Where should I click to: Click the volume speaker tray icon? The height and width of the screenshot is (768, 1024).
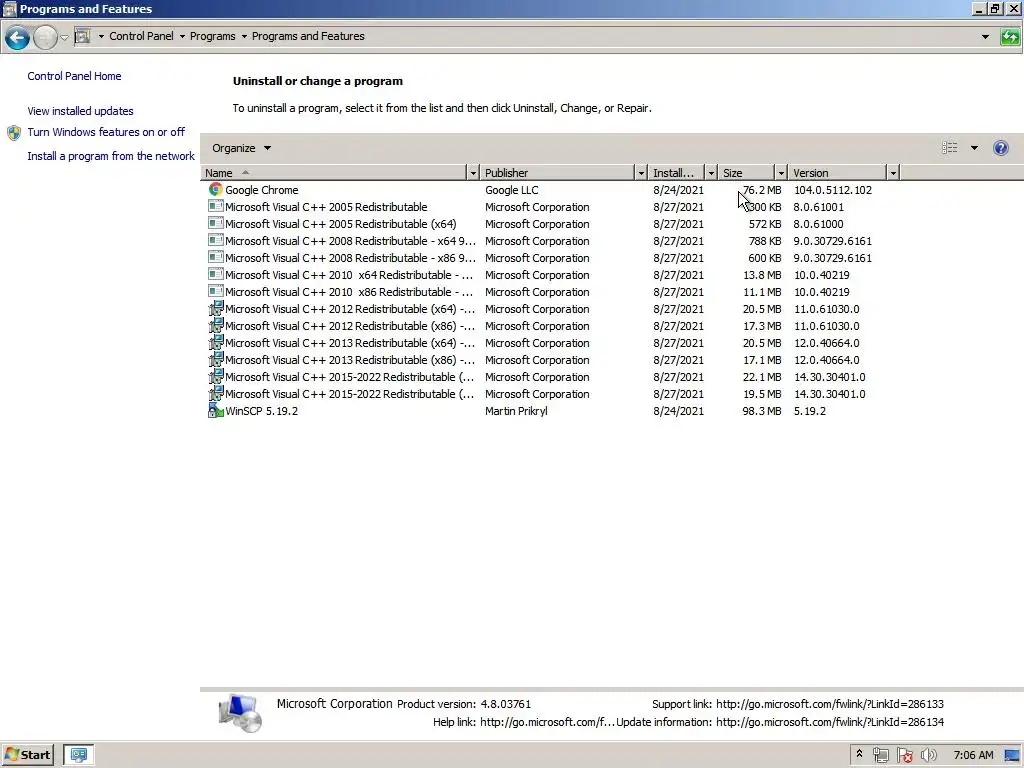[x=928, y=756]
